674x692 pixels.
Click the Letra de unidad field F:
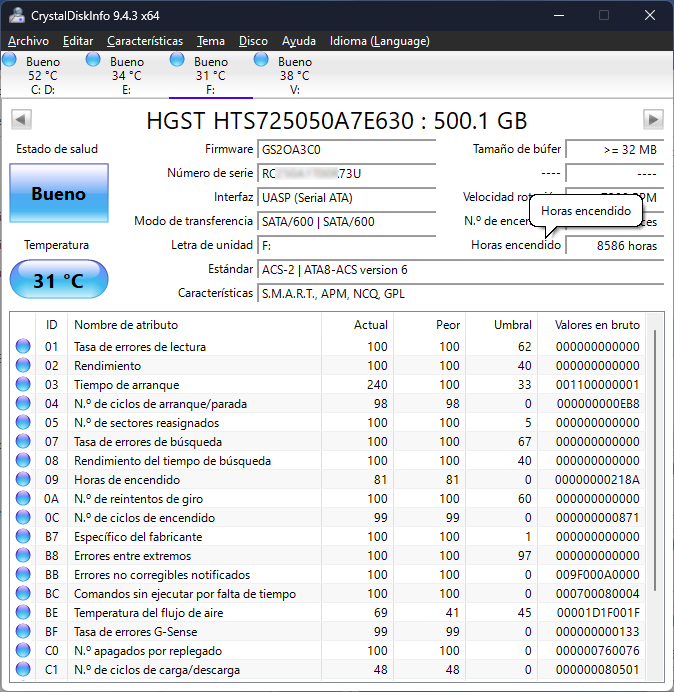[x=347, y=245]
